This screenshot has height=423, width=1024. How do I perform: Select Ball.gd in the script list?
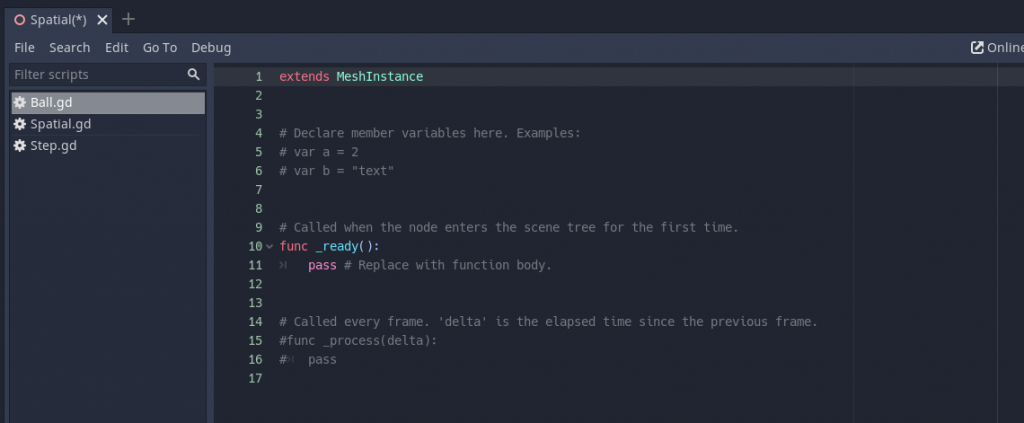(108, 103)
